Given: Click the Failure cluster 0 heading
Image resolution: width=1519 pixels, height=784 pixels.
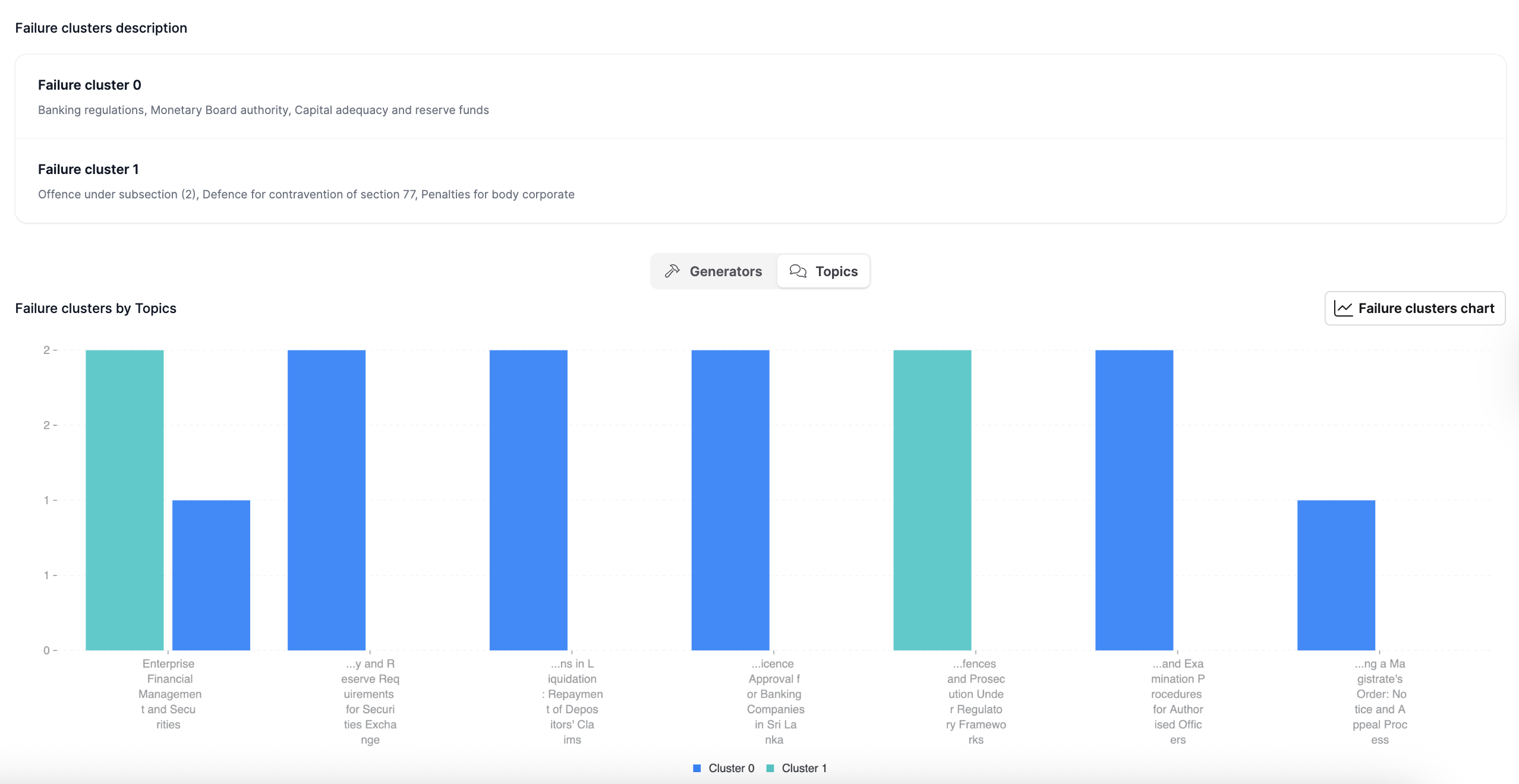Looking at the screenshot, I should 89,85.
